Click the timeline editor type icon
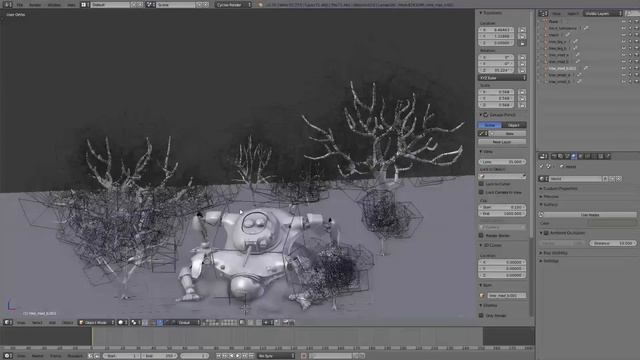640x360 pixels. click(8, 356)
